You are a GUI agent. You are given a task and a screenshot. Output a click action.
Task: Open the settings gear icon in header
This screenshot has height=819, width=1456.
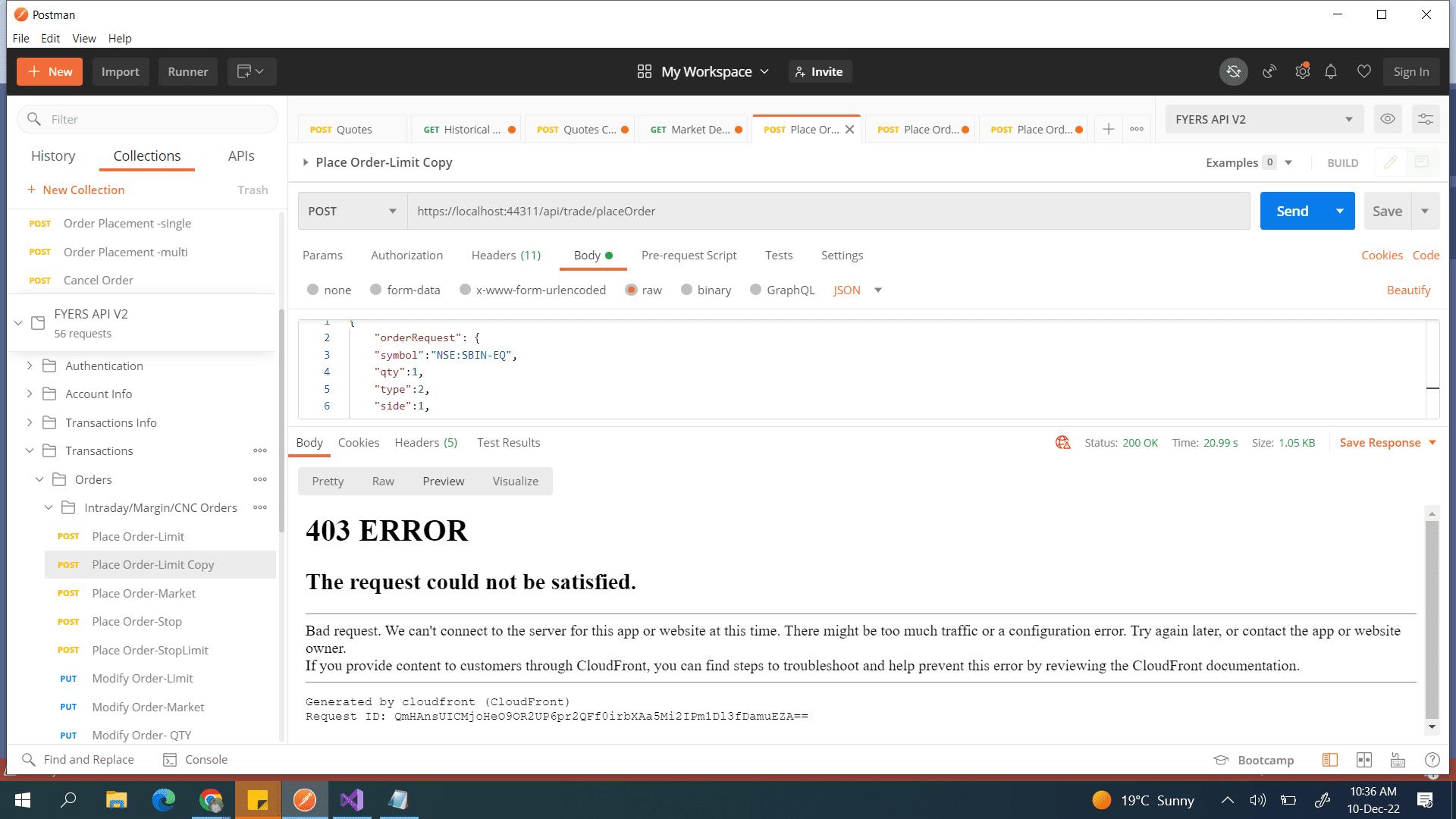click(1302, 71)
